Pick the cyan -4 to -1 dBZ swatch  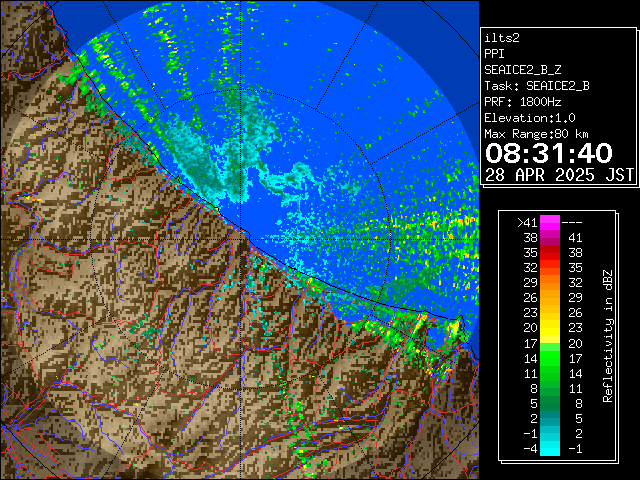tap(550, 449)
